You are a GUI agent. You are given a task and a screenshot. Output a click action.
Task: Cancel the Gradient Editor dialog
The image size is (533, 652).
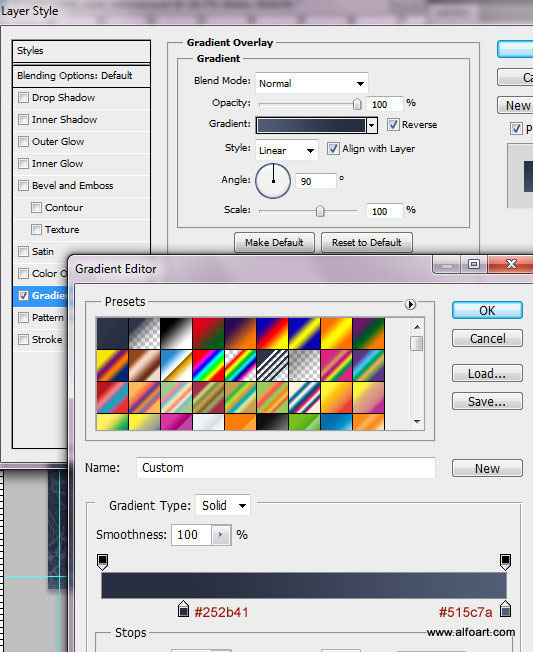point(487,338)
